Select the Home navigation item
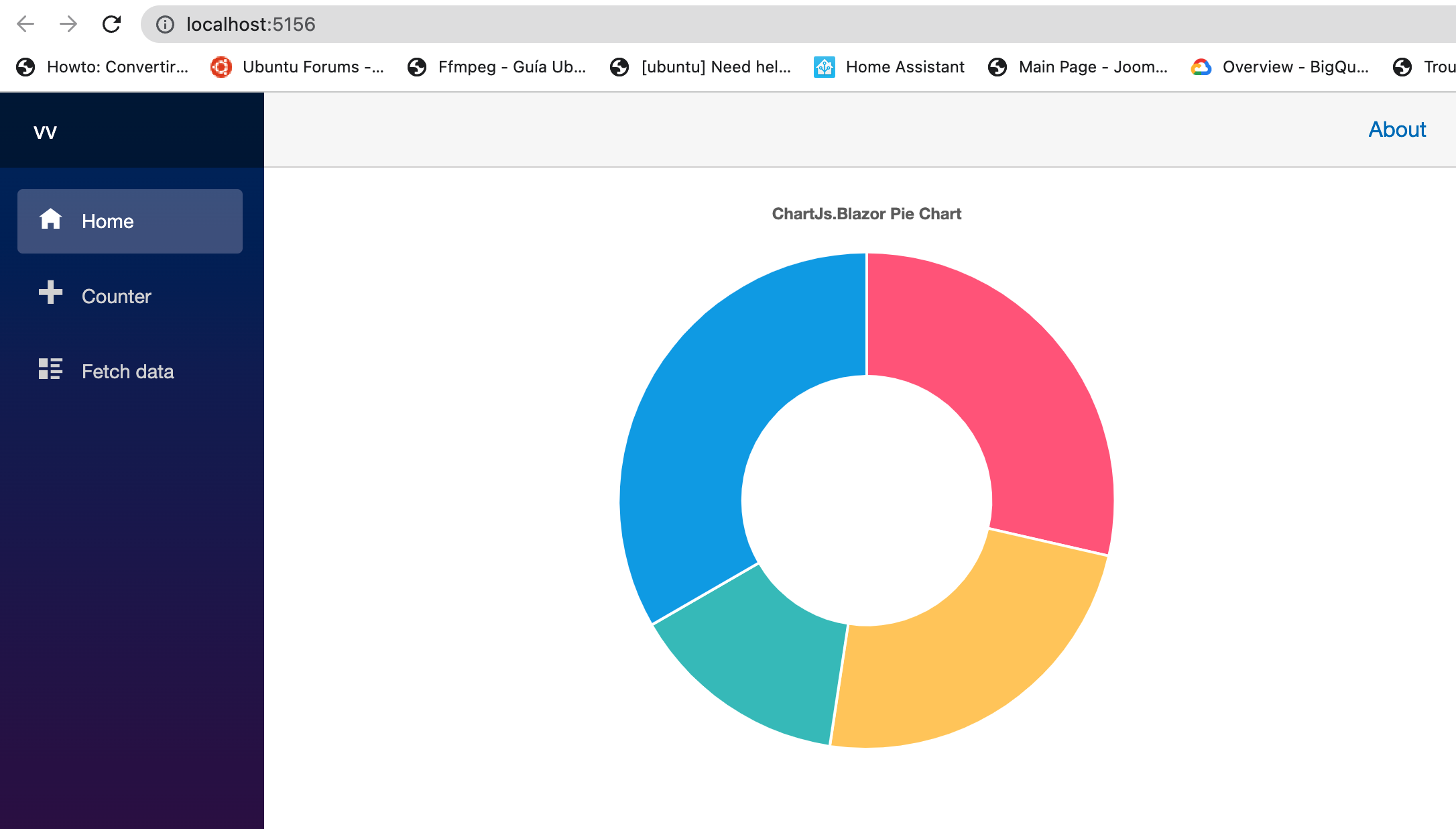1456x829 pixels. click(130, 221)
